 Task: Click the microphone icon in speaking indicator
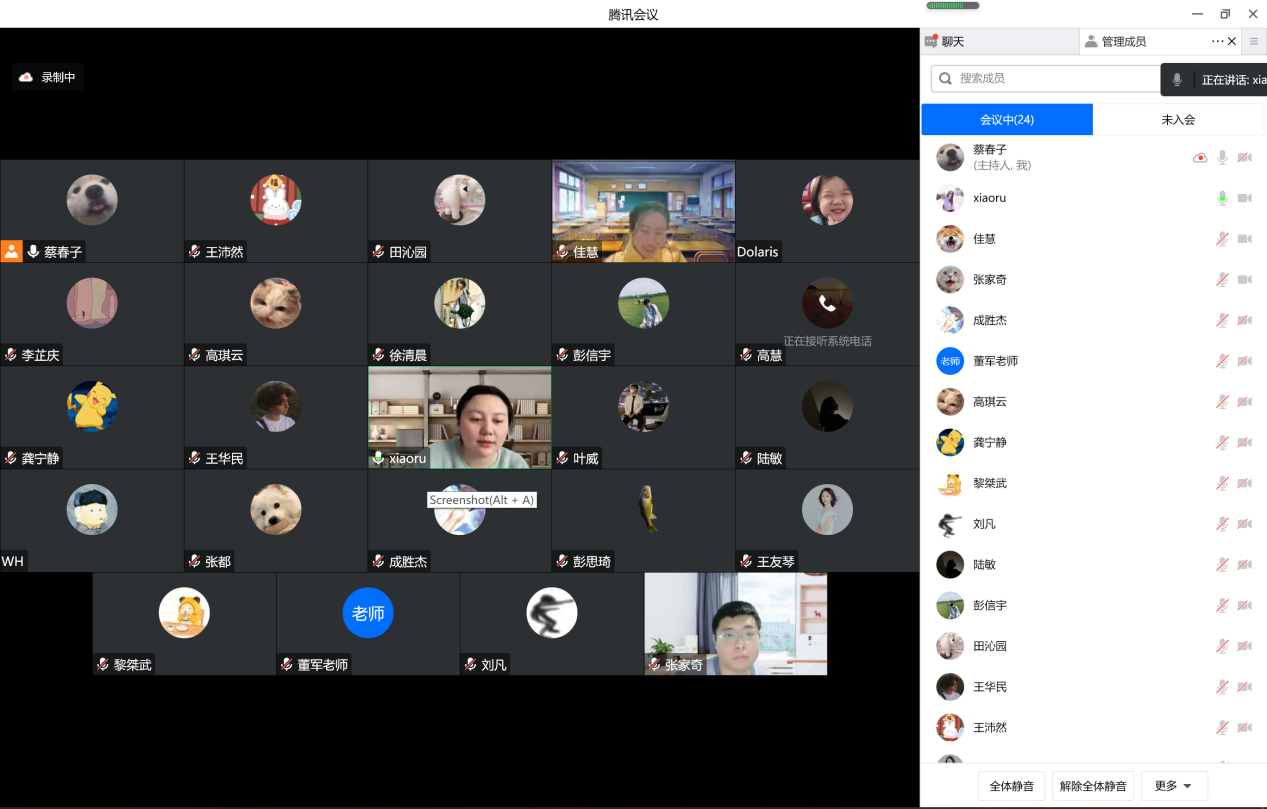coord(1178,80)
